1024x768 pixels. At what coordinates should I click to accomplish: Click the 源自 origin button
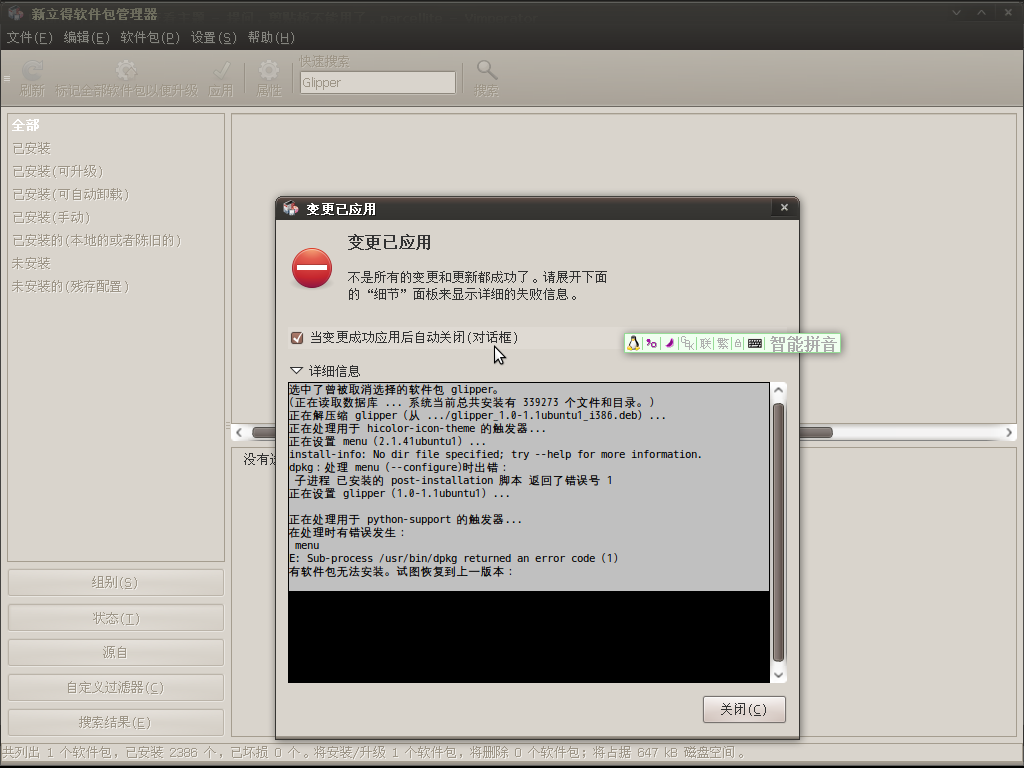click(116, 652)
